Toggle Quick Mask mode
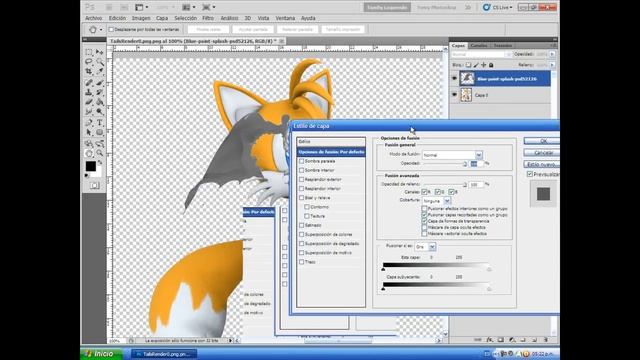Screen dimensions: 640x360 click(94, 186)
